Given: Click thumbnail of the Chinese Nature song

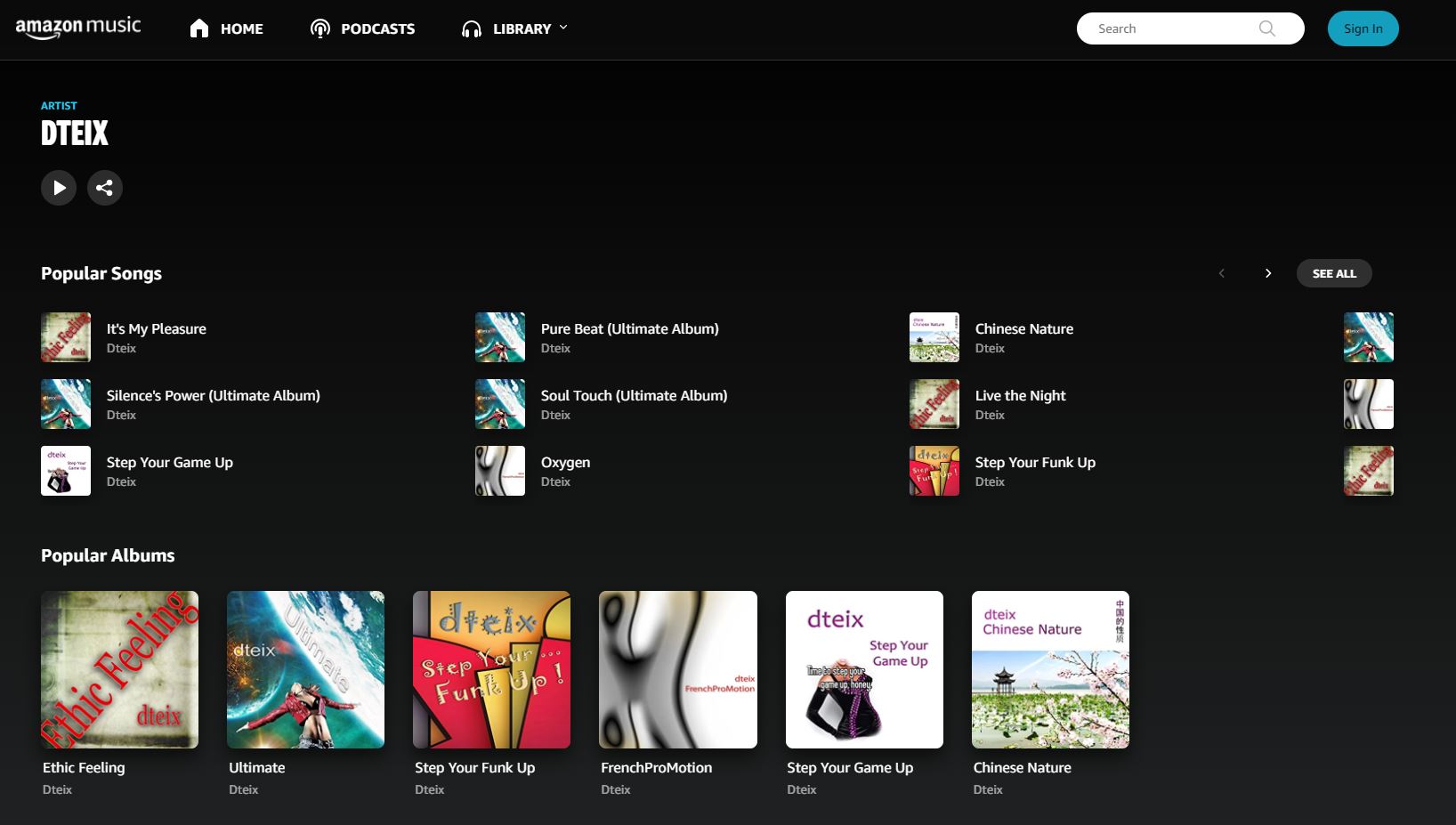Looking at the screenshot, I should [934, 337].
